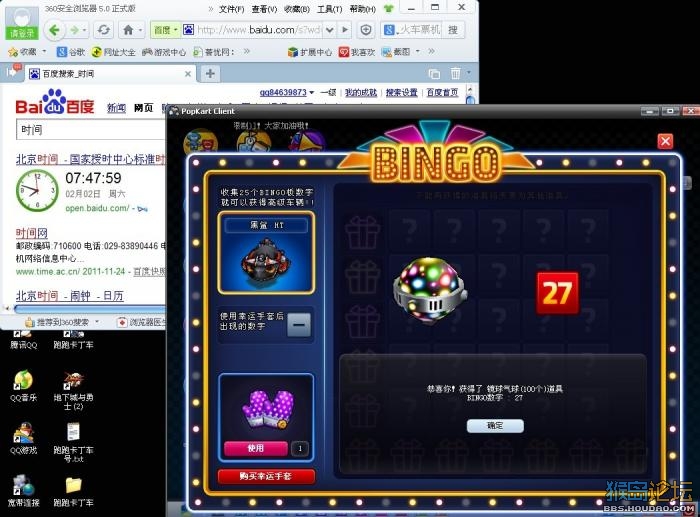Image resolution: width=700 pixels, height=517 pixels.
Task: Open the 腾讯QQ desktop icon
Action: point(24,340)
